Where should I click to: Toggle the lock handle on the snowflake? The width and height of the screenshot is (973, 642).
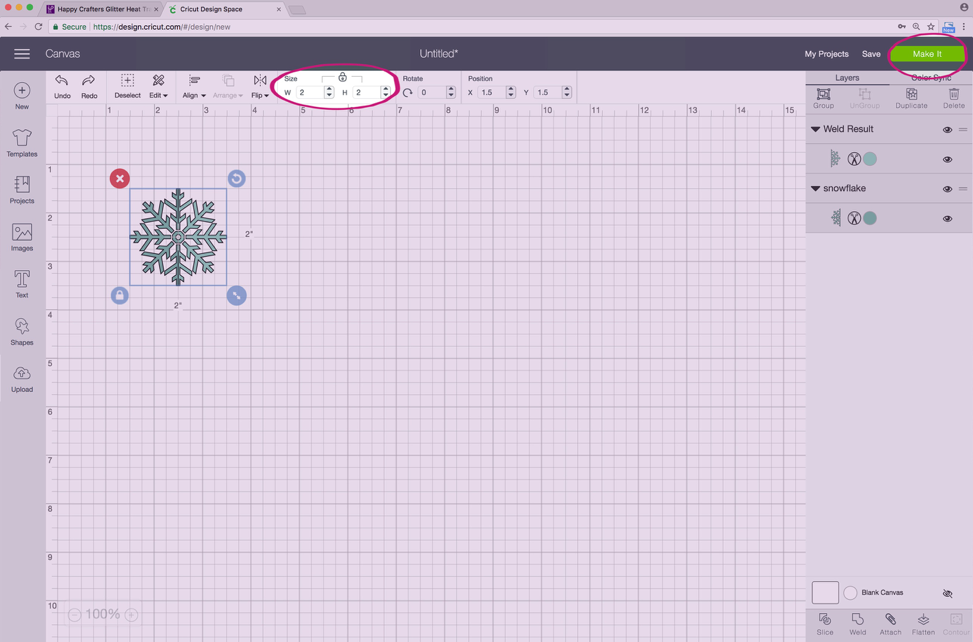click(x=120, y=296)
